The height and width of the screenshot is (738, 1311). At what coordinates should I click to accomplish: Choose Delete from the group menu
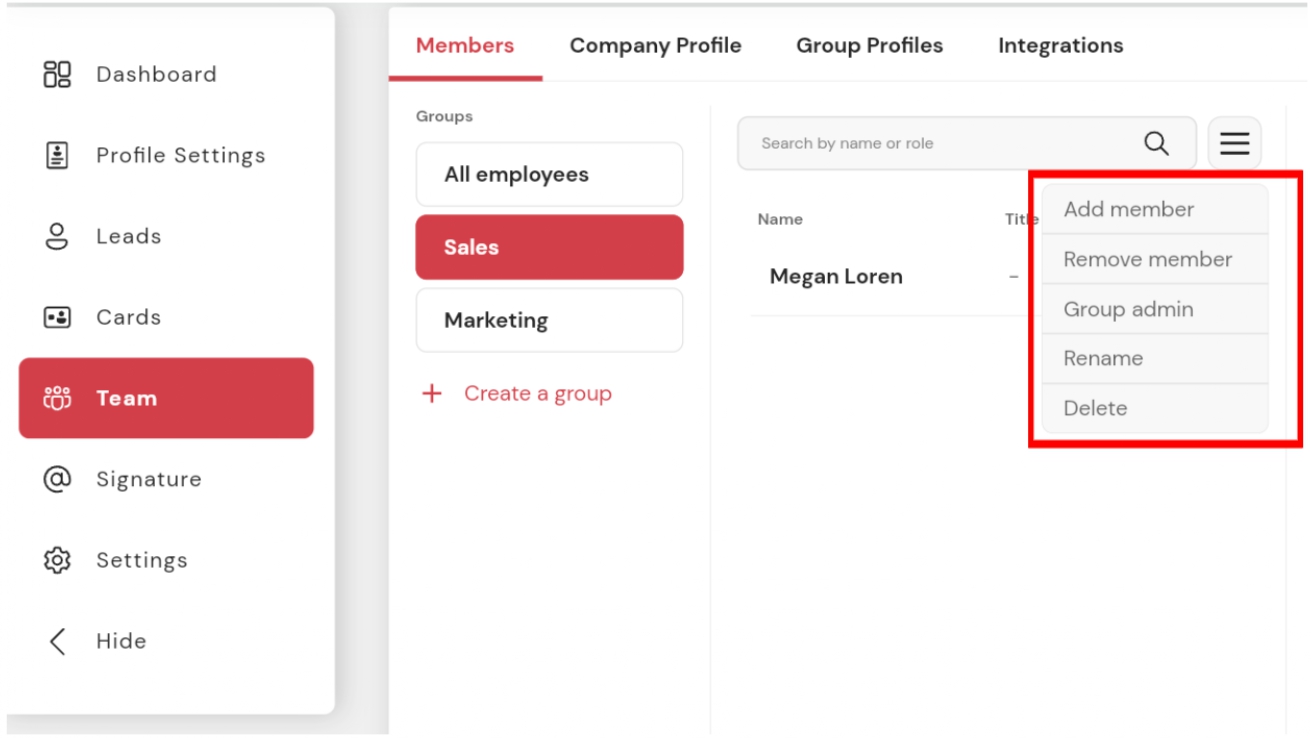pos(1155,408)
